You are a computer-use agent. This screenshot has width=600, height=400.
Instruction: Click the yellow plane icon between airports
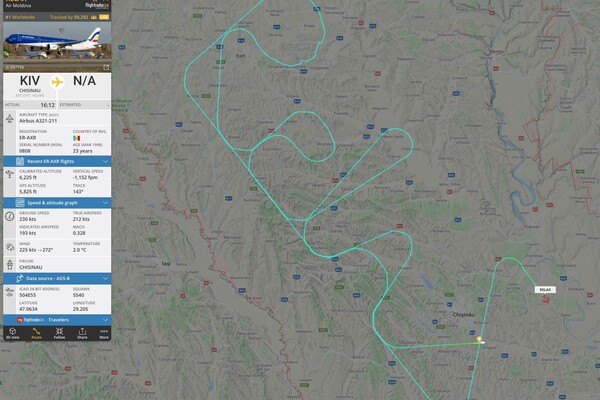(57, 82)
